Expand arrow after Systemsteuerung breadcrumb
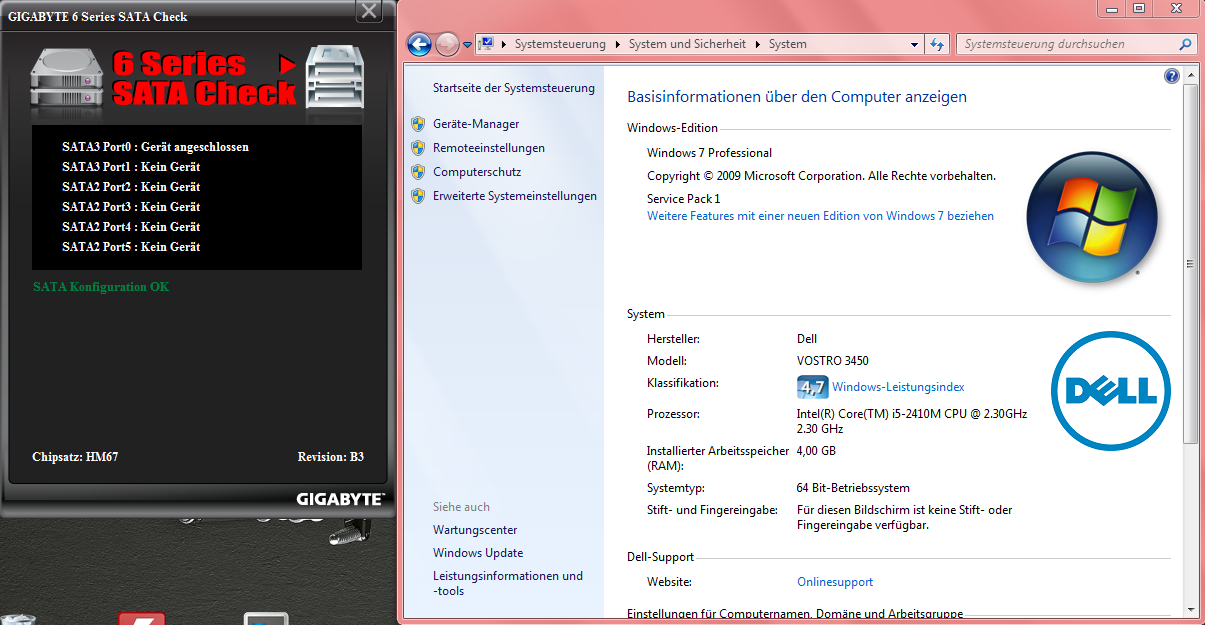Screen dimensions: 1205x625 pos(617,44)
